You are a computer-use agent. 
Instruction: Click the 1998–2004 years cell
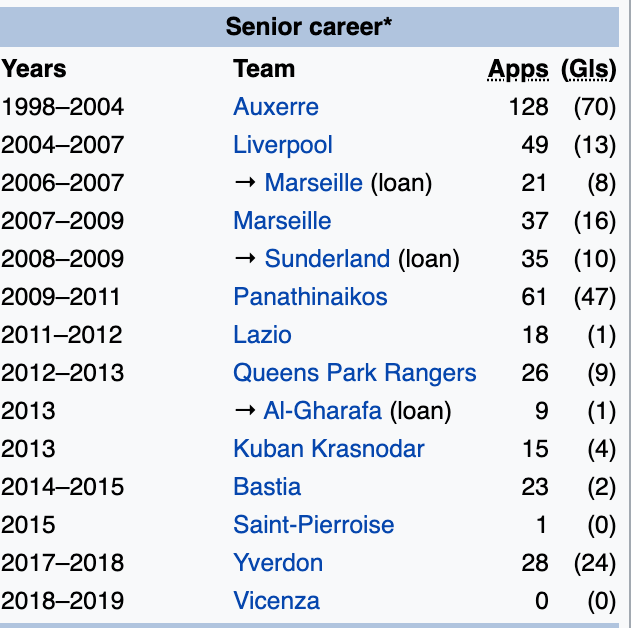(x=62, y=107)
